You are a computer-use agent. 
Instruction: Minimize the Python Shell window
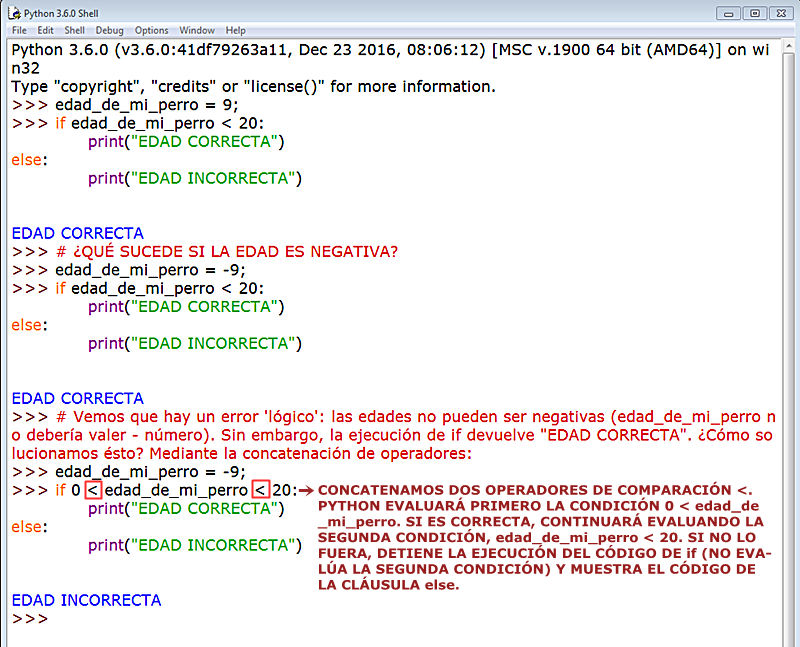pos(729,13)
